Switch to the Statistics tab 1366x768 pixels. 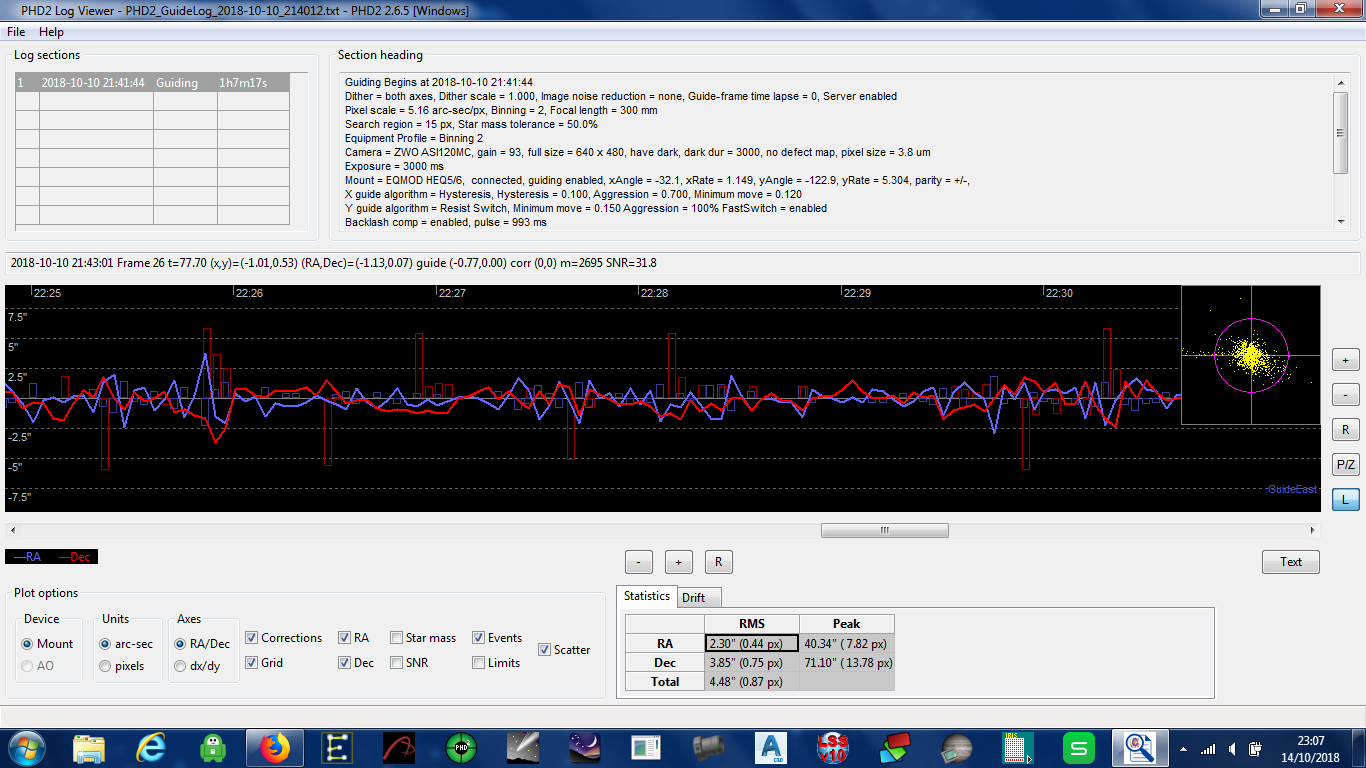(647, 596)
